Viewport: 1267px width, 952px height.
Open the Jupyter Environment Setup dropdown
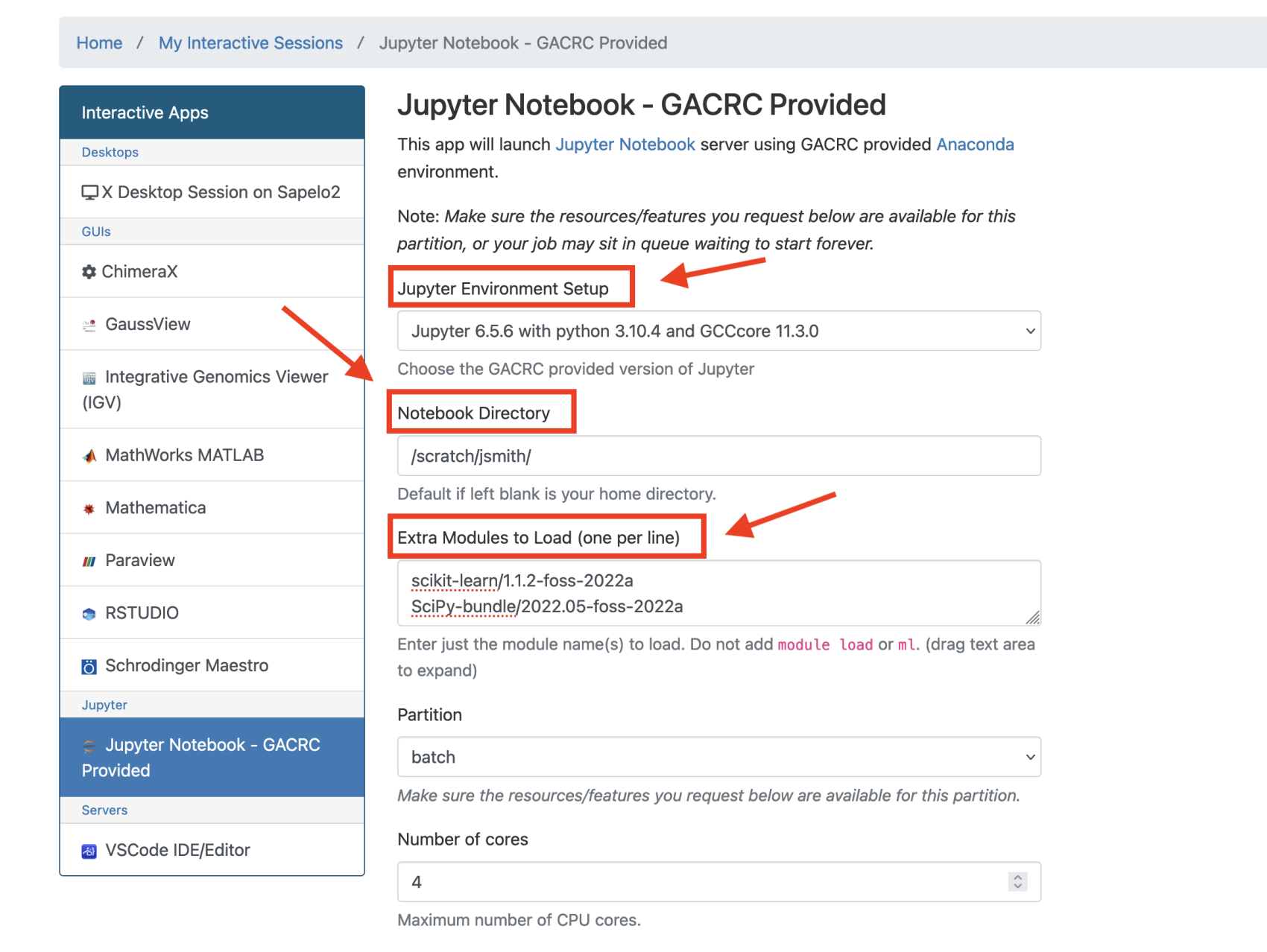tap(718, 331)
